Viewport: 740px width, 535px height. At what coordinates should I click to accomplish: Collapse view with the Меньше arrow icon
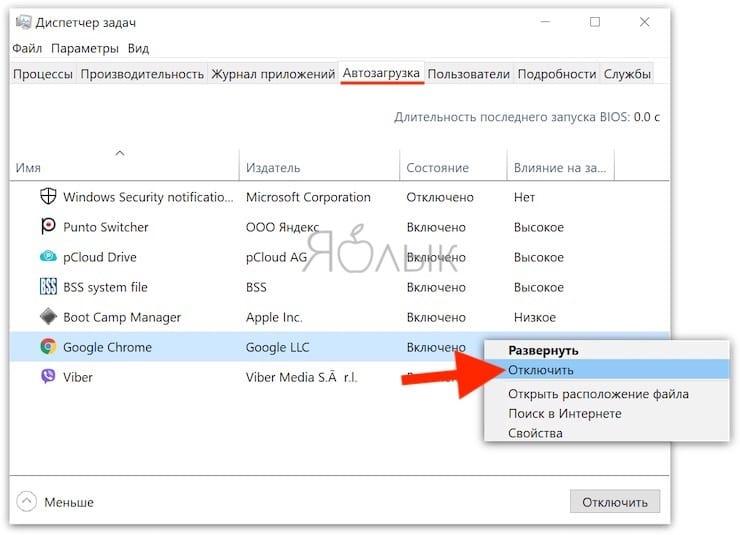(x=26, y=502)
